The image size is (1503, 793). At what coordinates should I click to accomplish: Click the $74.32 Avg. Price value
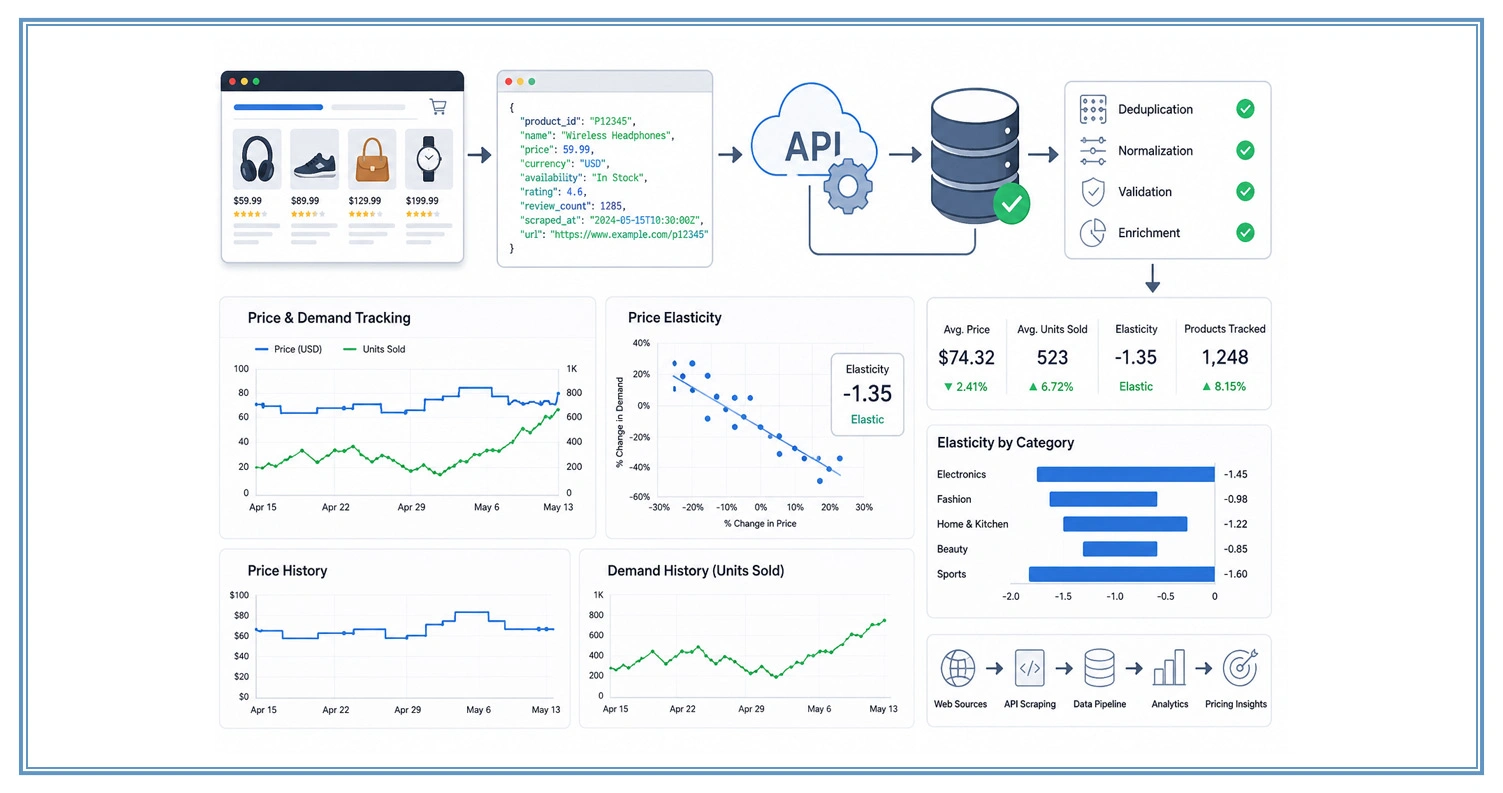pos(967,357)
